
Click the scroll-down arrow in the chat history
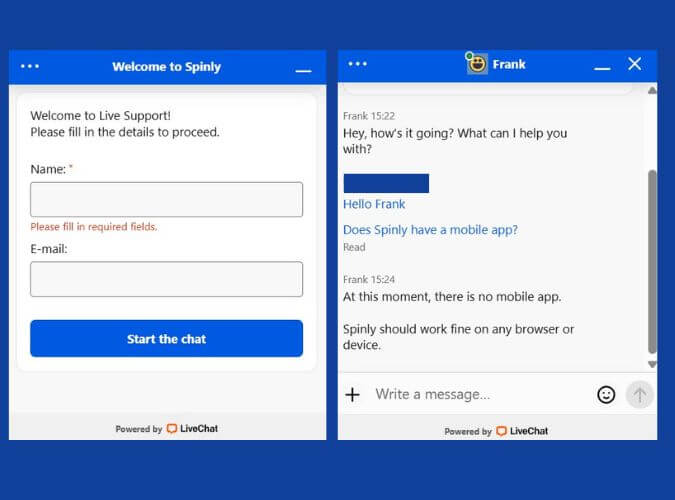(x=652, y=364)
